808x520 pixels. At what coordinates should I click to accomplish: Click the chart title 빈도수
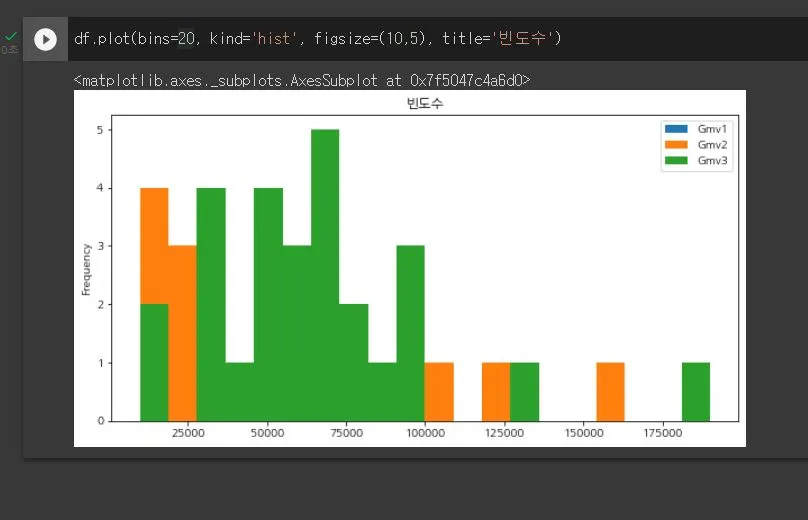(x=425, y=103)
